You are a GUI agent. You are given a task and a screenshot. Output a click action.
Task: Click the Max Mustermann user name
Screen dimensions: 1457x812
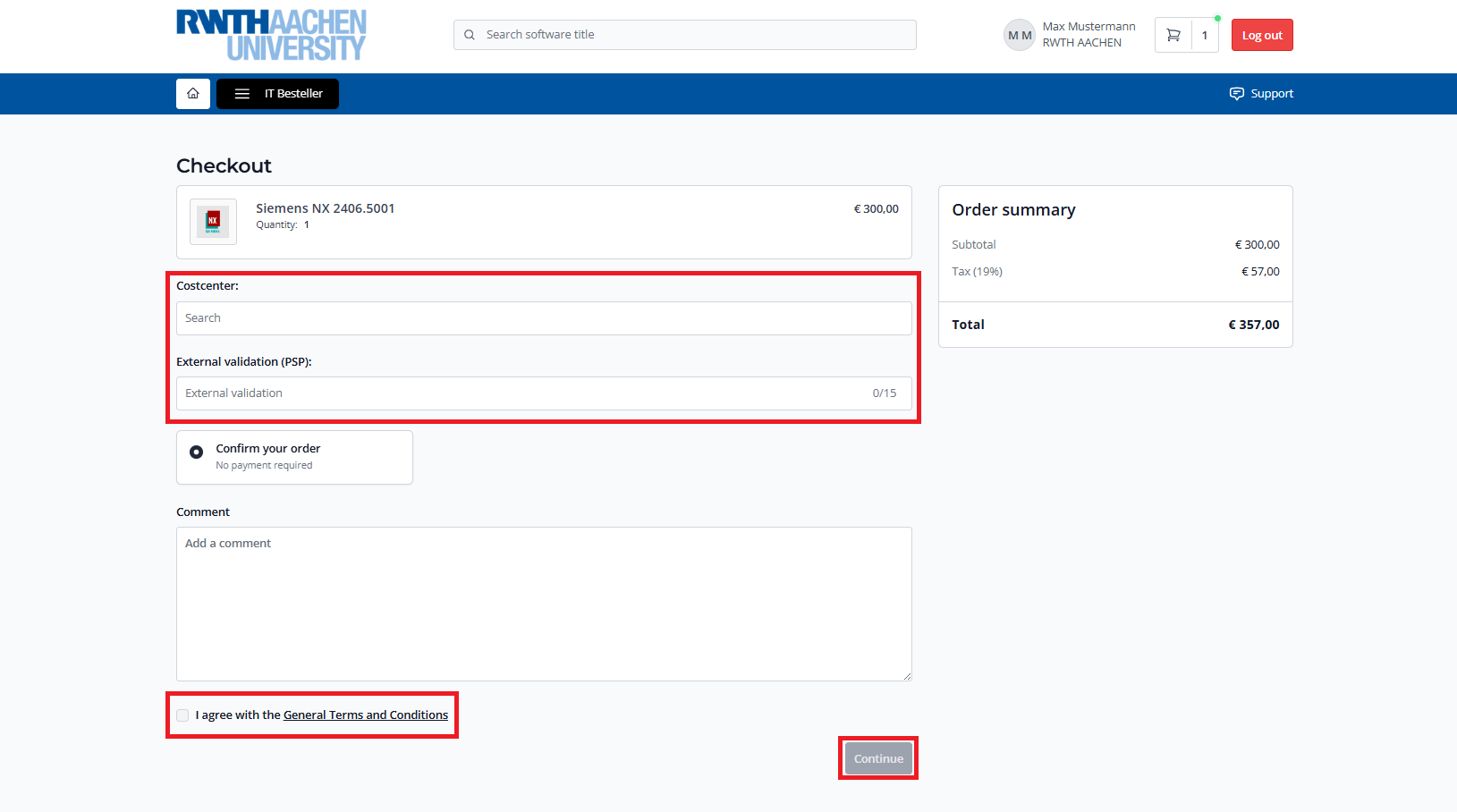click(x=1089, y=27)
